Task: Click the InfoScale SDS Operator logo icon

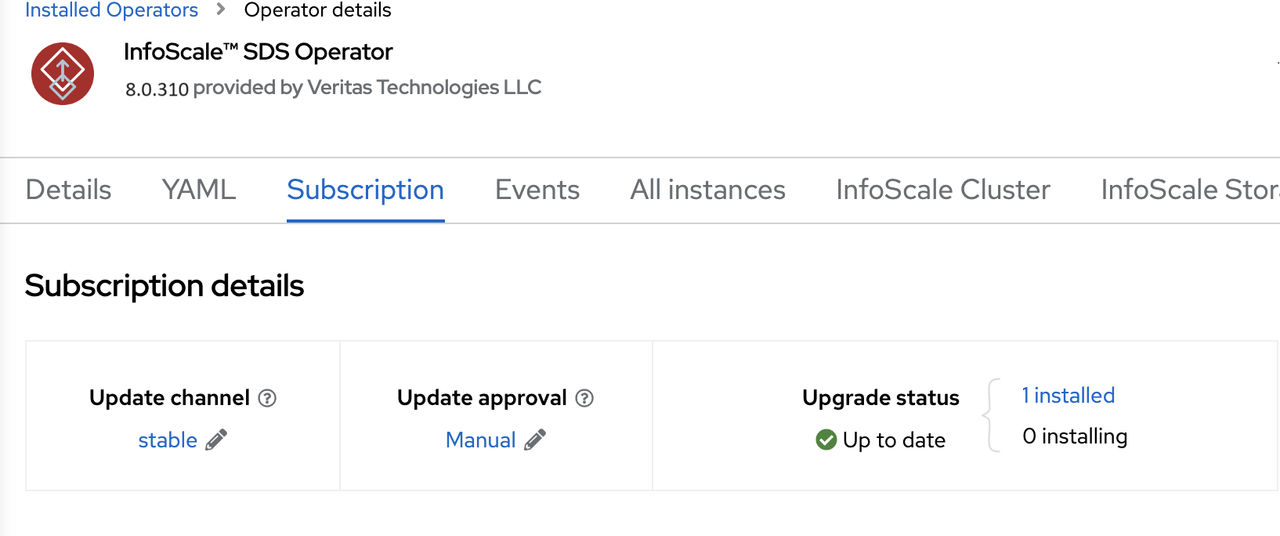Action: 63,73
